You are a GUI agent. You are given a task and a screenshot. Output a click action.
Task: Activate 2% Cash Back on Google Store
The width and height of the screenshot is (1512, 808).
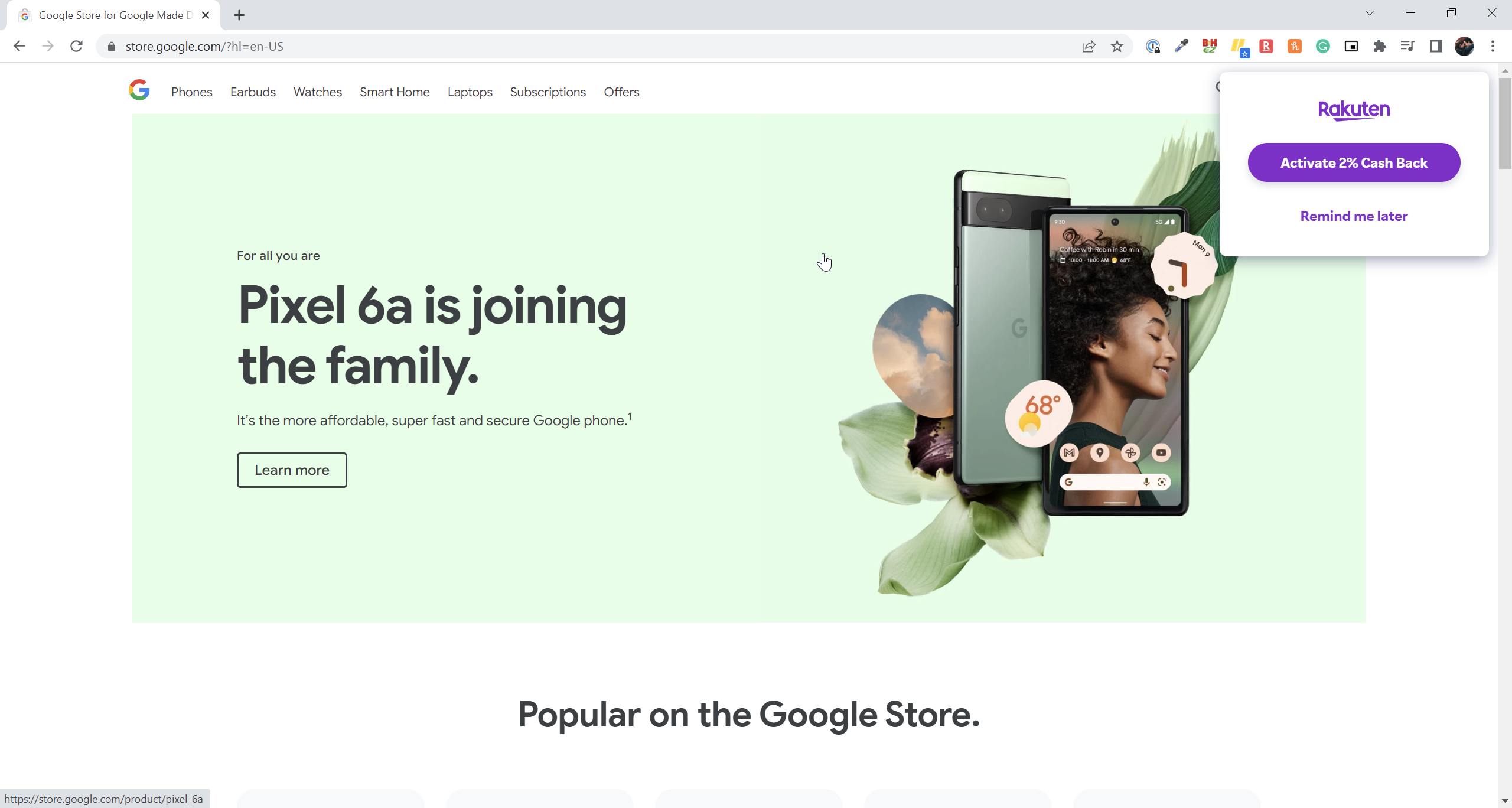click(x=1353, y=162)
